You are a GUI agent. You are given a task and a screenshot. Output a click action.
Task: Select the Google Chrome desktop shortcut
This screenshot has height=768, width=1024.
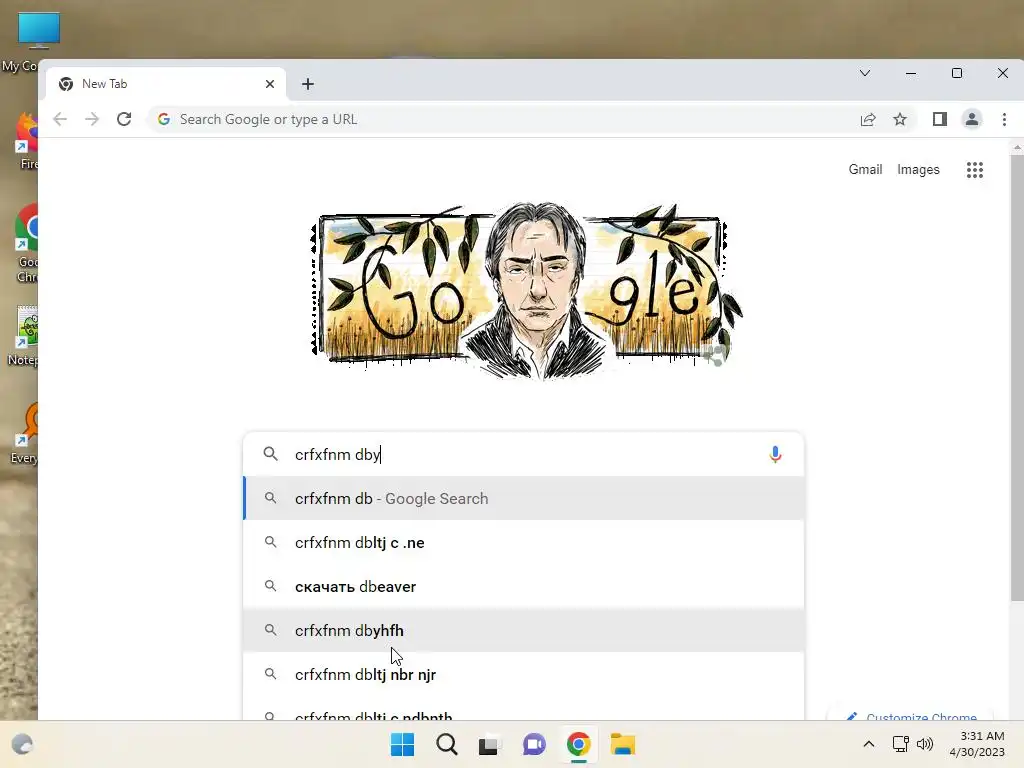click(x=26, y=243)
